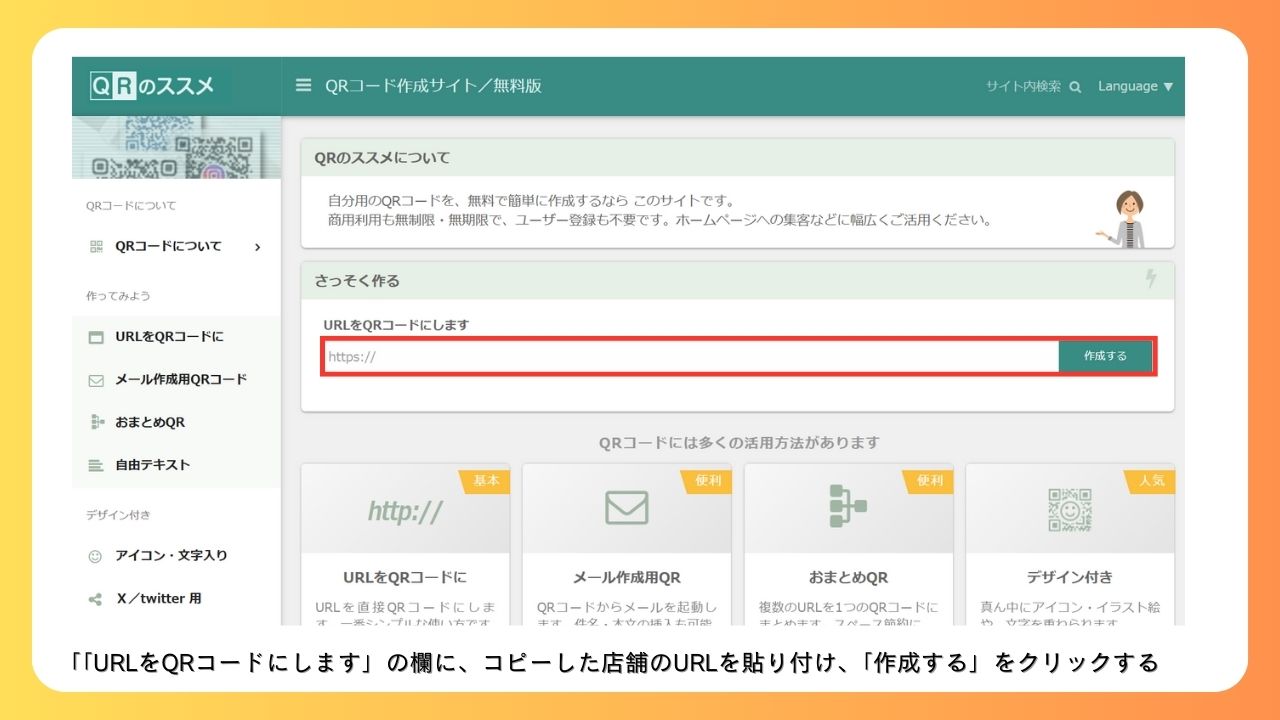
Task: Open アイコン・文字入り sidebar item
Action: click(x=171, y=556)
